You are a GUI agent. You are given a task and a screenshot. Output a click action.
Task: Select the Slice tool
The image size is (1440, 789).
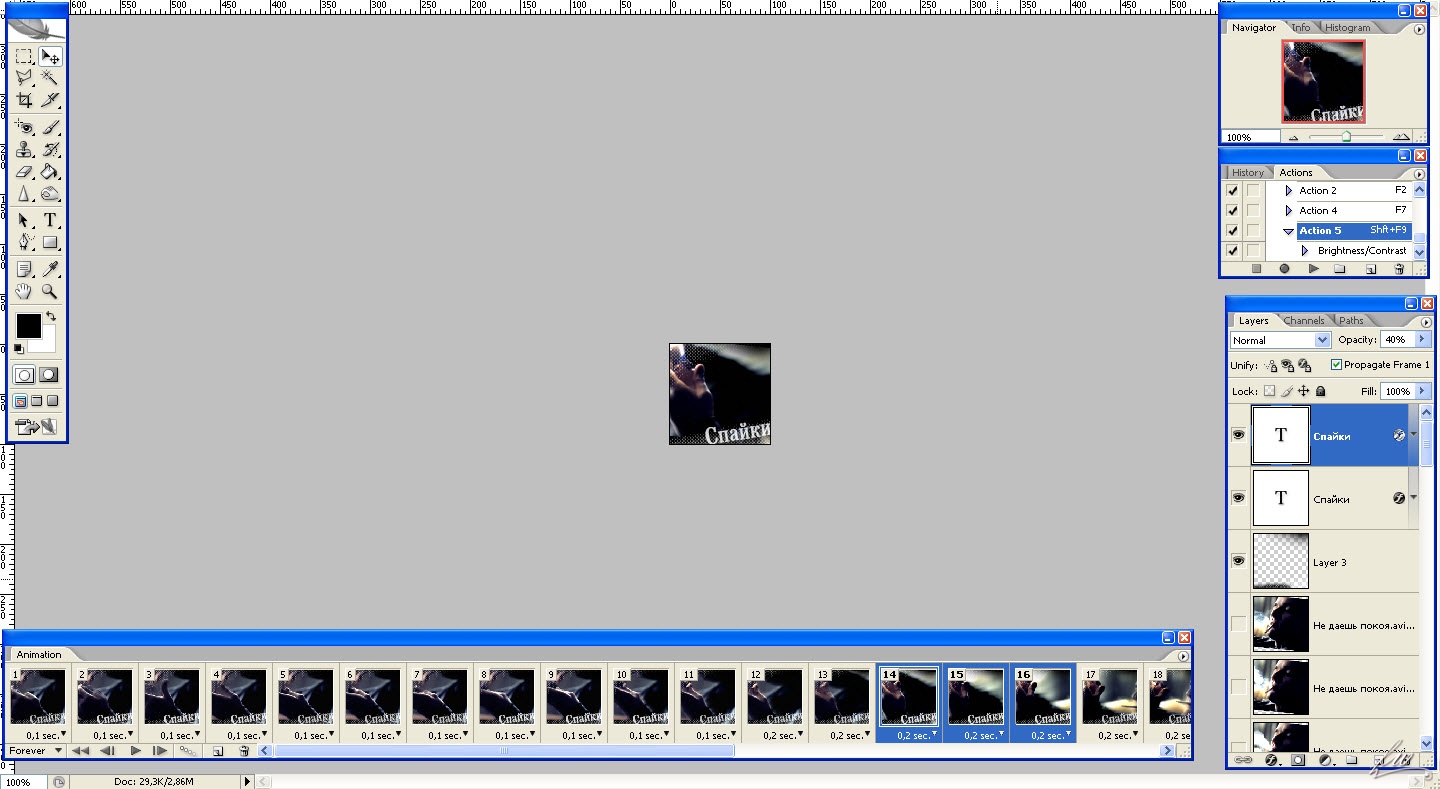(50, 100)
